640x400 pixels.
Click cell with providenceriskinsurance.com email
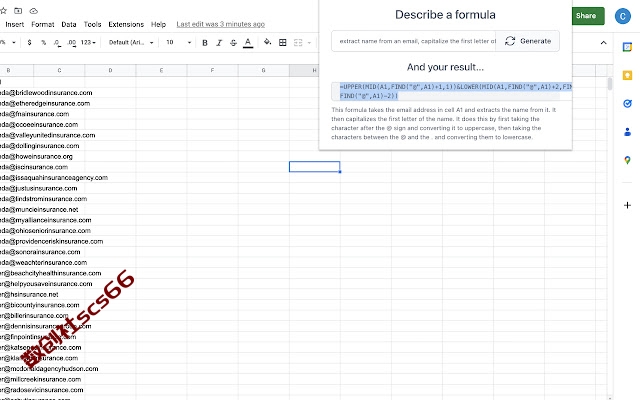51,241
